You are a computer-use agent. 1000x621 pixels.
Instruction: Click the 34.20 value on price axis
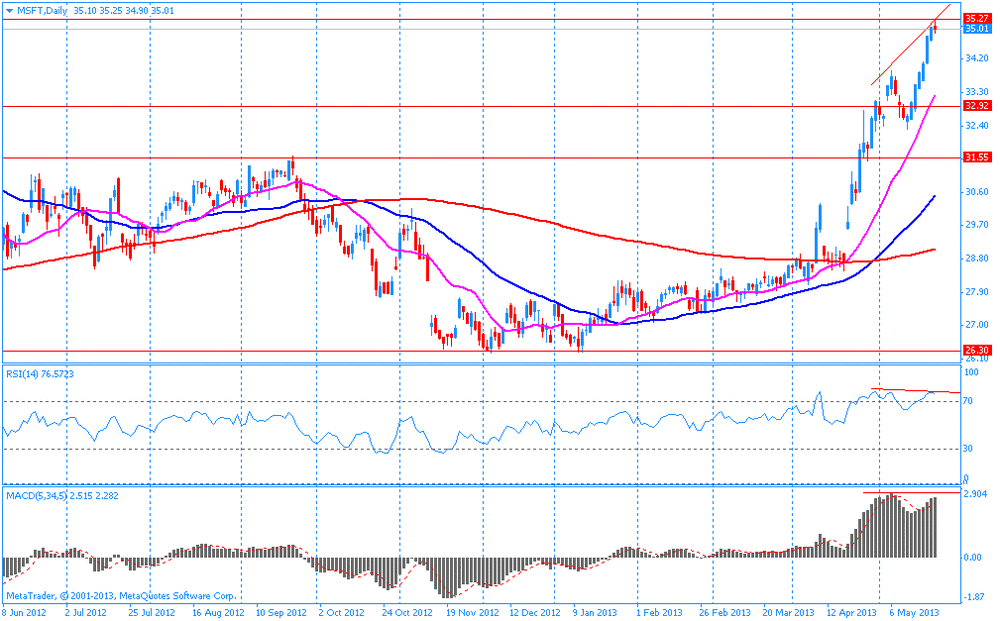coord(977,59)
